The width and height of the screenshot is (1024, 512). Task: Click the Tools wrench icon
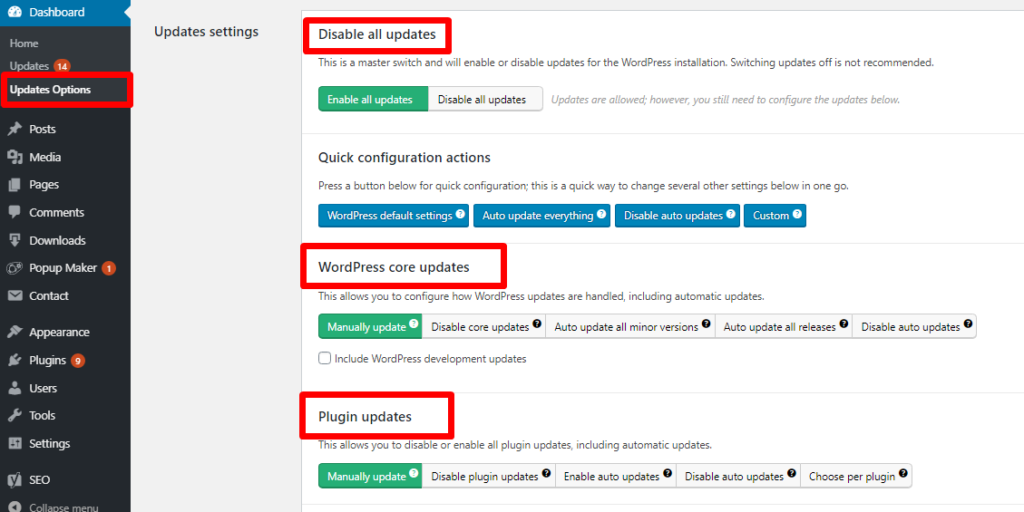click(x=15, y=416)
